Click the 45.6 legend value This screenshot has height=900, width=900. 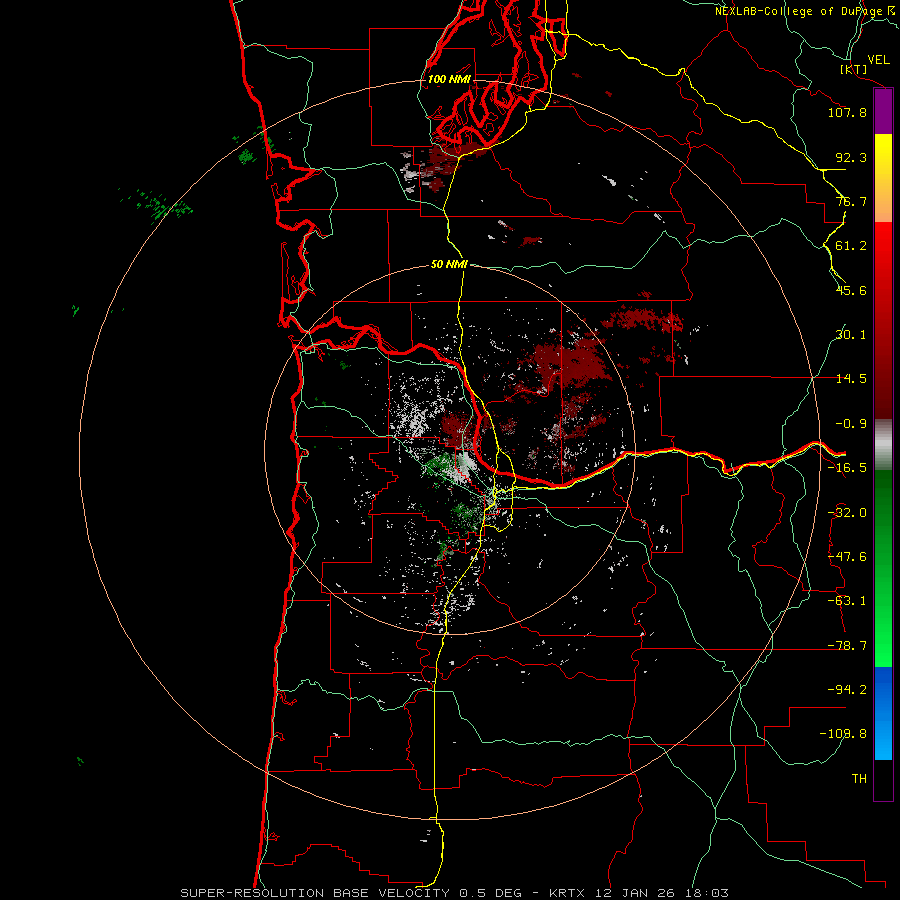pos(851,290)
